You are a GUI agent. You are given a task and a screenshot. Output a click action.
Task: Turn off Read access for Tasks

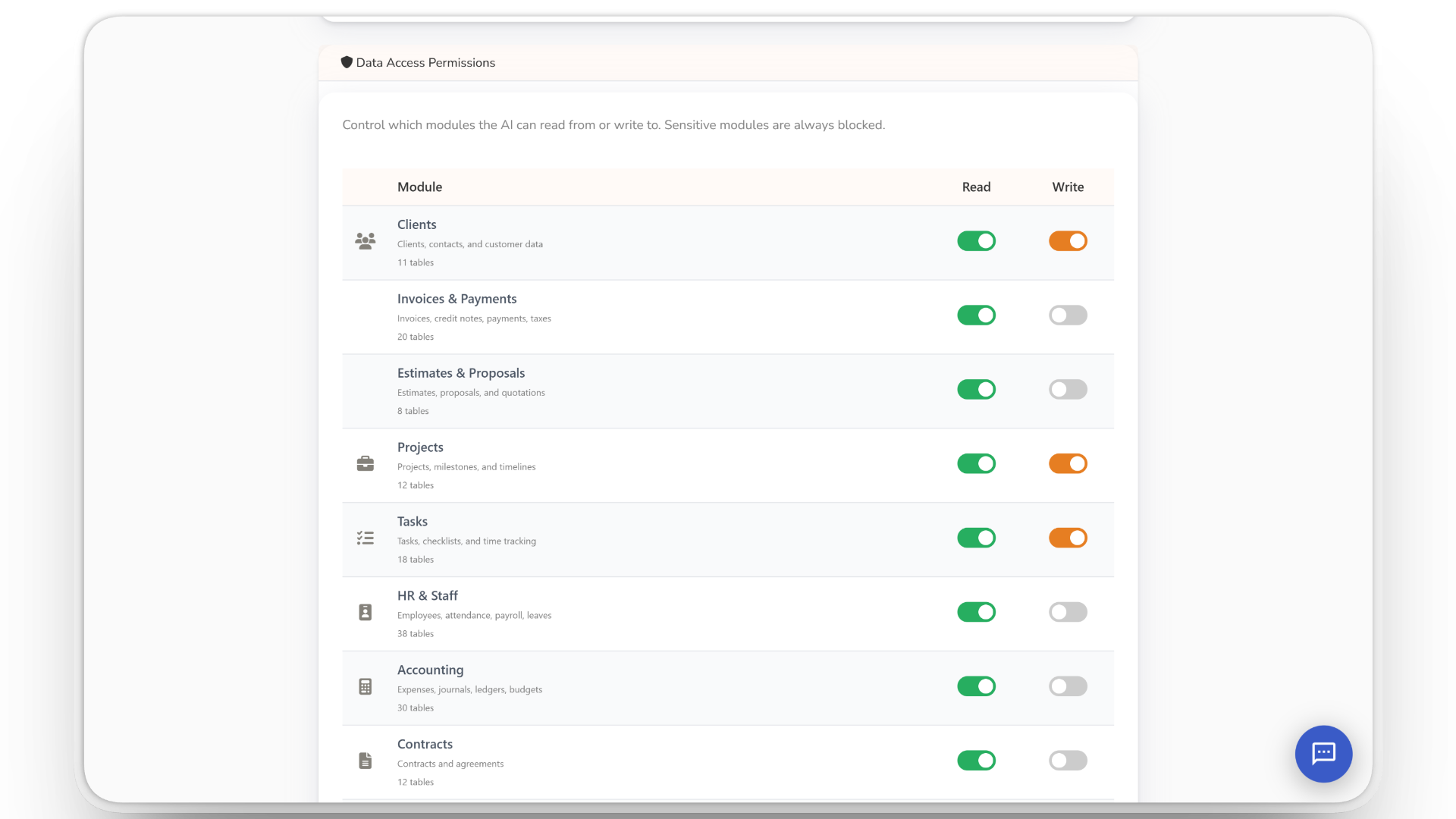976,538
